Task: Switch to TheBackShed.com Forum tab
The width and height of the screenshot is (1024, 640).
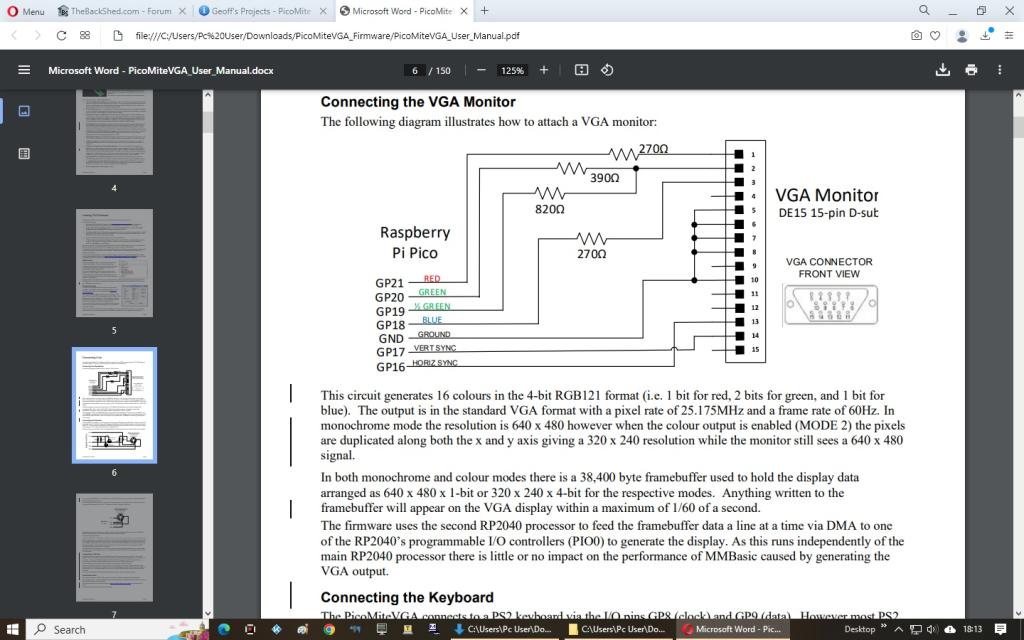Action: point(120,11)
